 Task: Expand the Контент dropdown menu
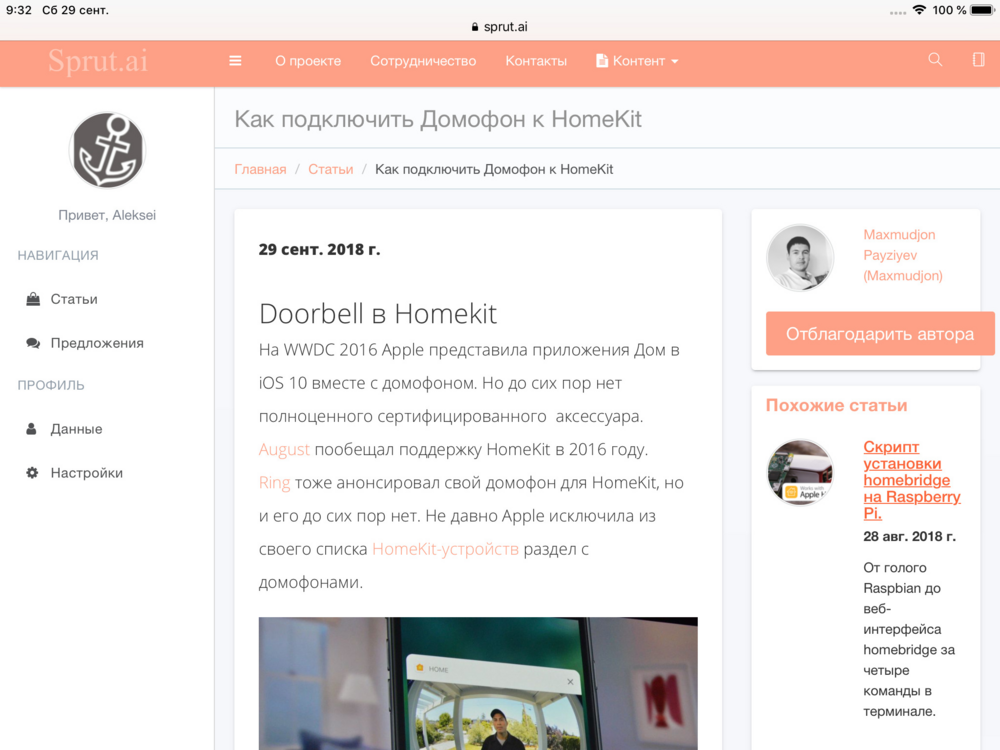pyautogui.click(x=637, y=61)
